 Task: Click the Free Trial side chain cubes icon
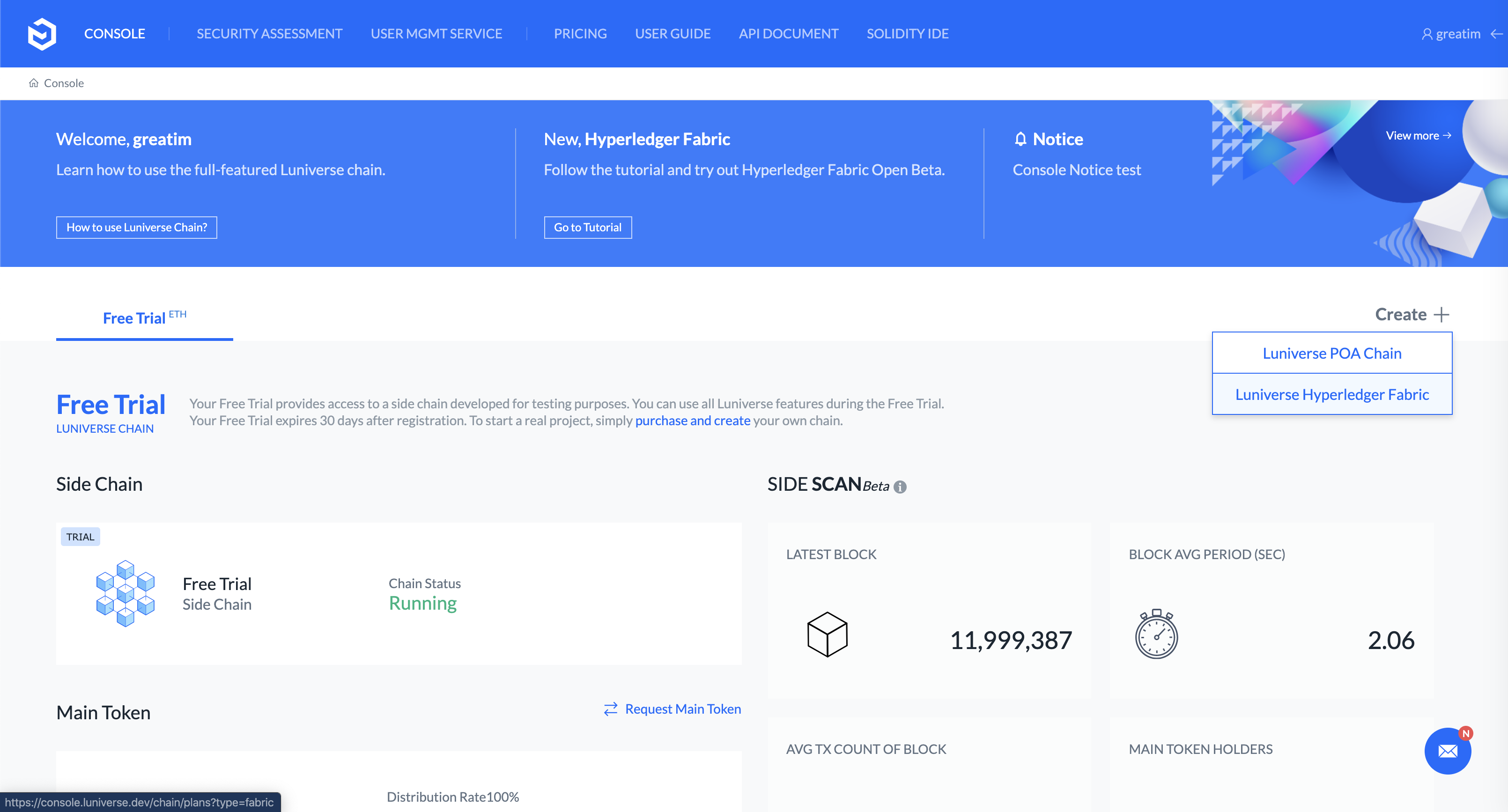(126, 594)
